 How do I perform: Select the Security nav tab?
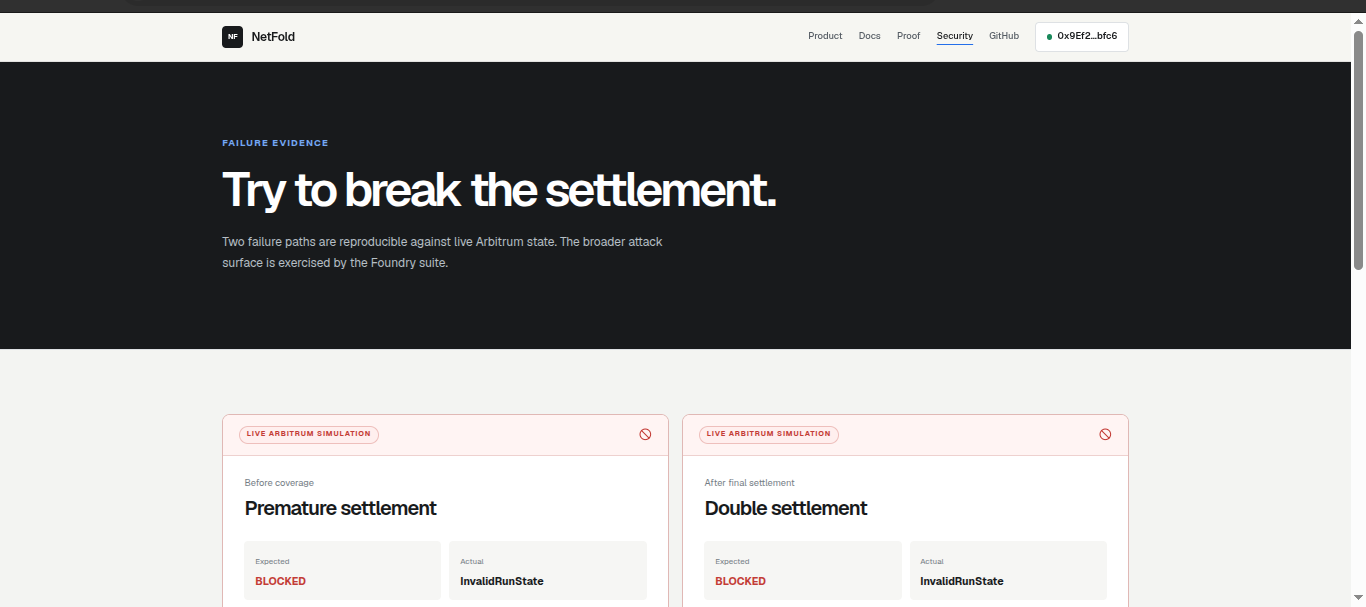tap(954, 36)
